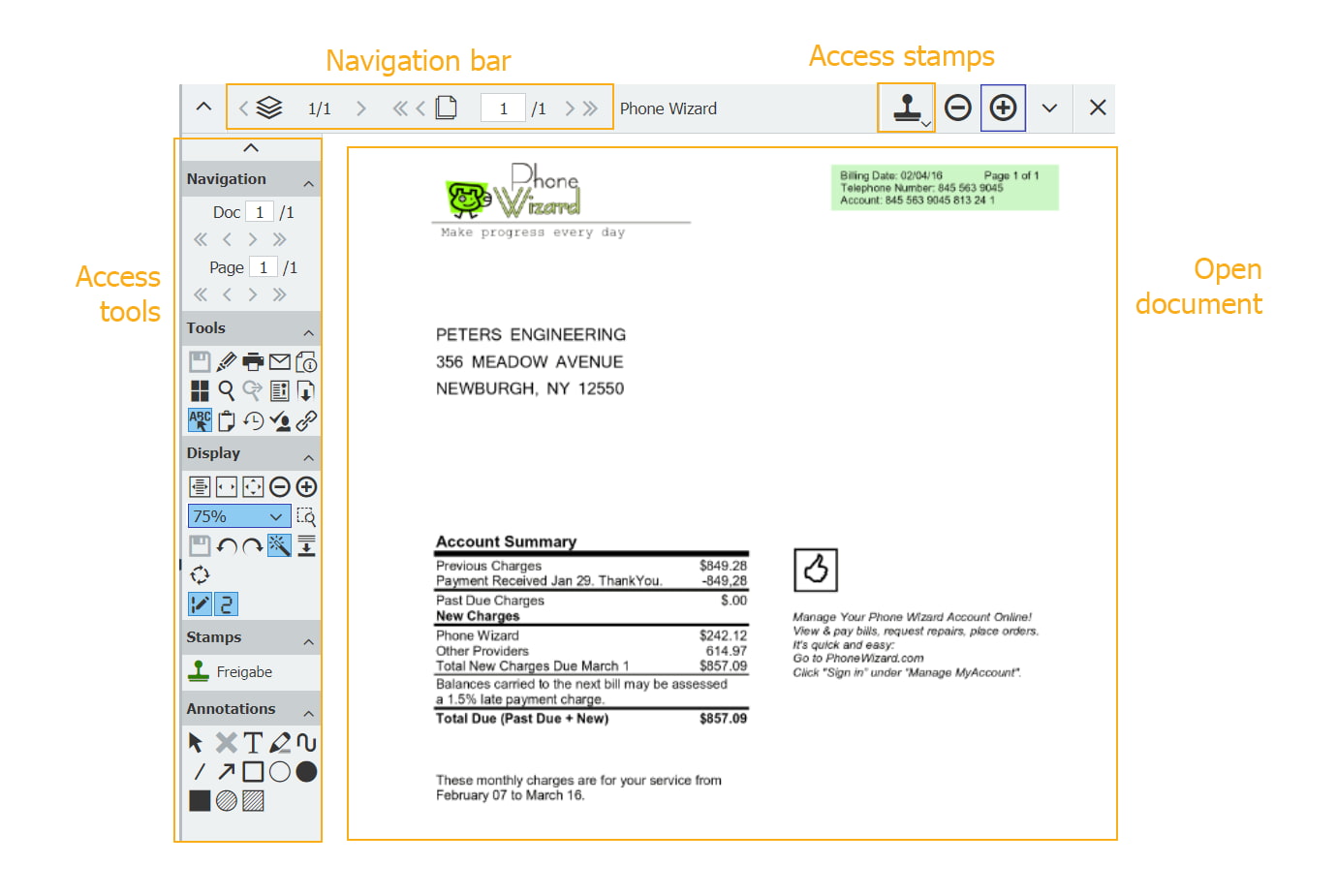This screenshot has height=896, width=1337.
Task: Pick the arrow annotation tool
Action: point(227,772)
